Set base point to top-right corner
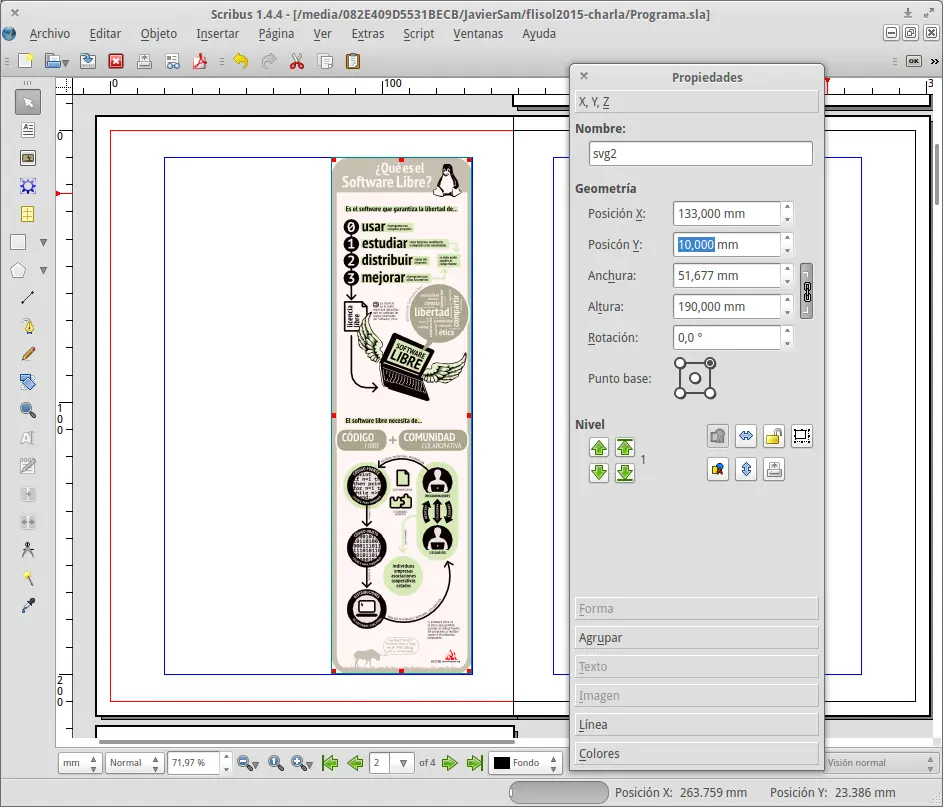943x807 pixels. pyautogui.click(x=710, y=363)
